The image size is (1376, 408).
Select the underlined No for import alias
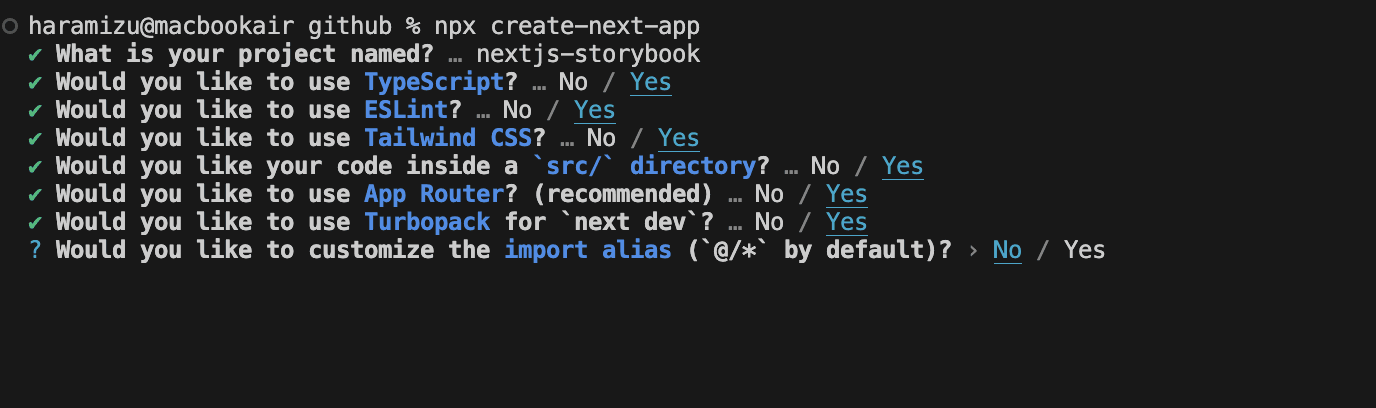point(1007,250)
